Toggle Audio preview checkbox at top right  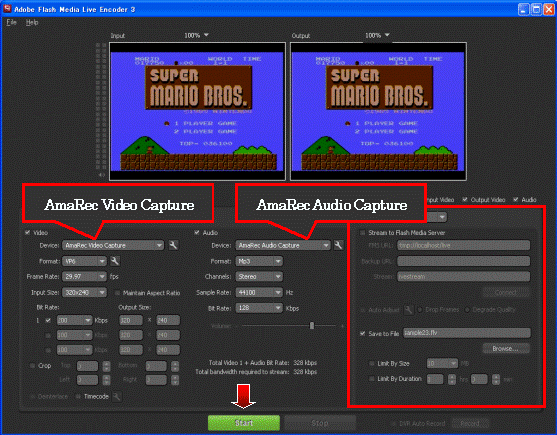click(516, 200)
